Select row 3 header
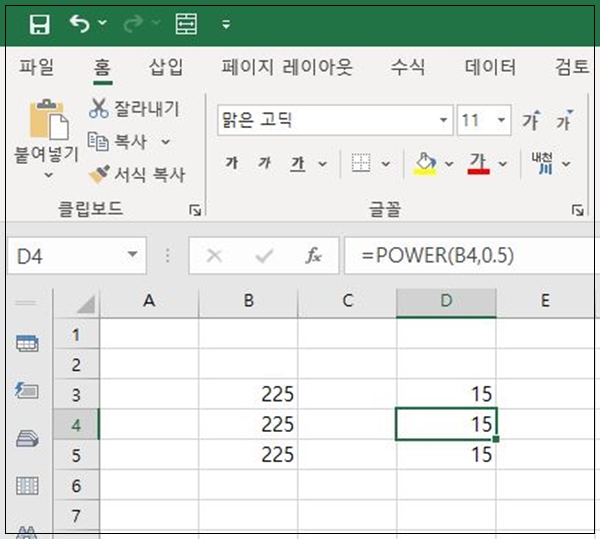 76,394
